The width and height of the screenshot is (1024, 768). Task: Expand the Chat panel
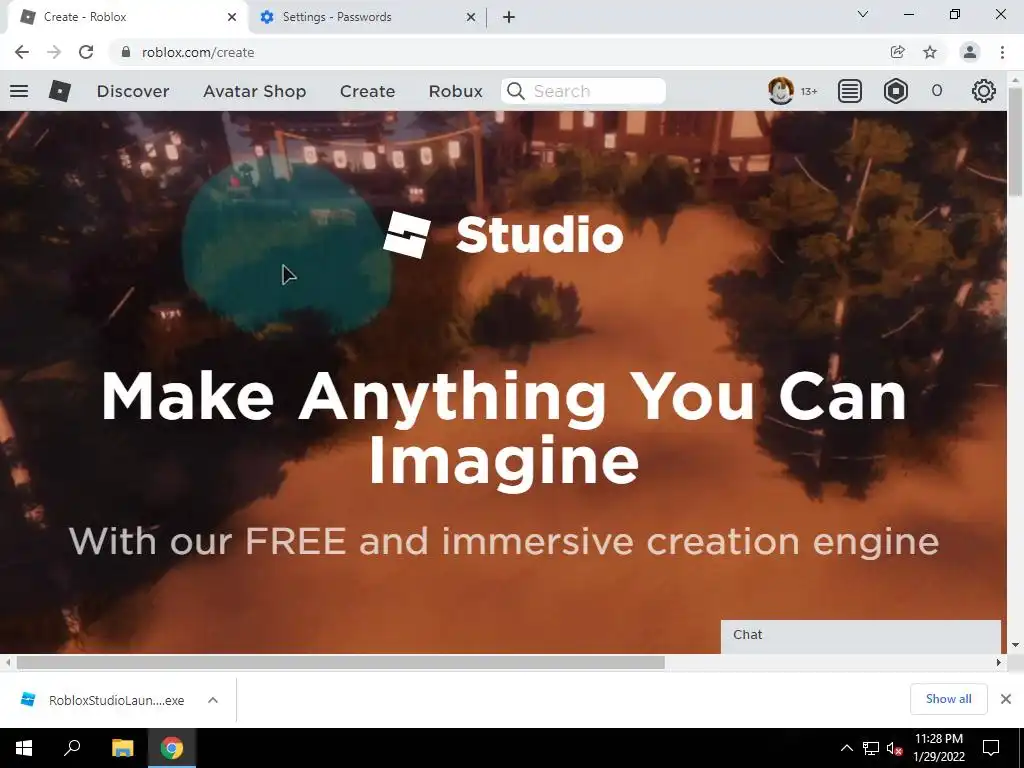point(861,635)
